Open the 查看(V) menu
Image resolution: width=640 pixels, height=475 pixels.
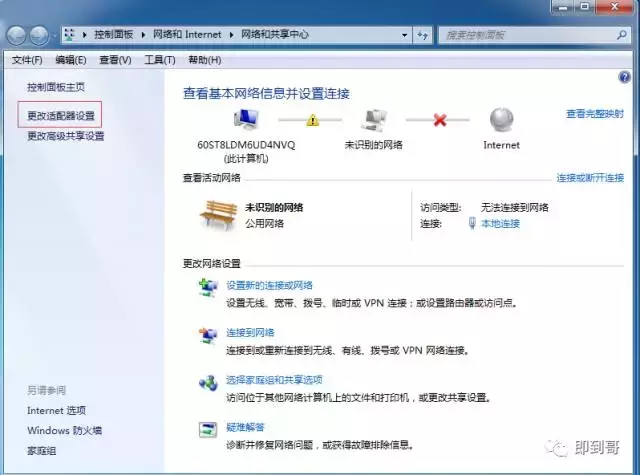point(115,60)
